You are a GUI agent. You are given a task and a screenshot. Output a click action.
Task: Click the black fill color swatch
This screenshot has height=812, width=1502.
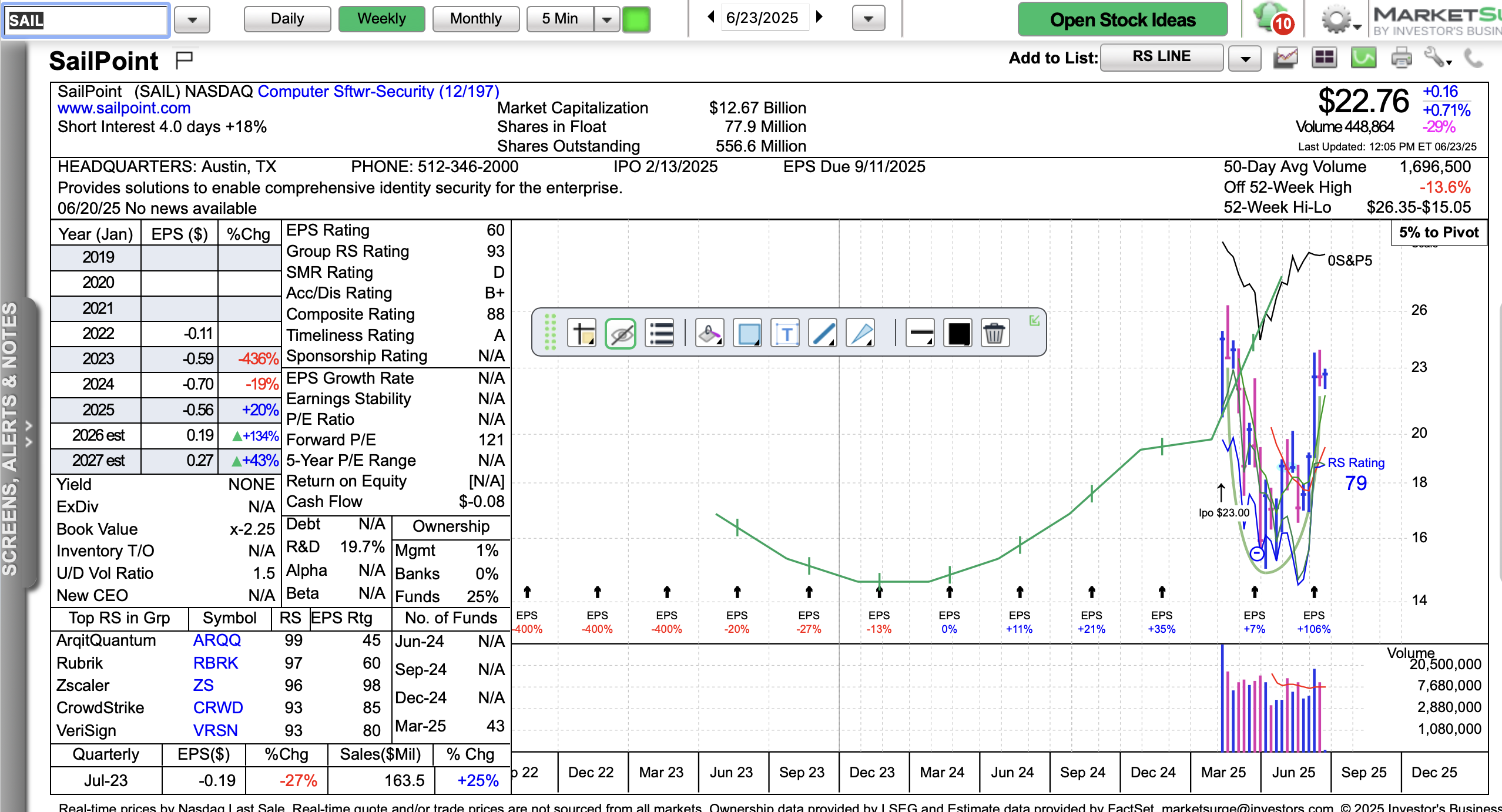click(x=958, y=334)
